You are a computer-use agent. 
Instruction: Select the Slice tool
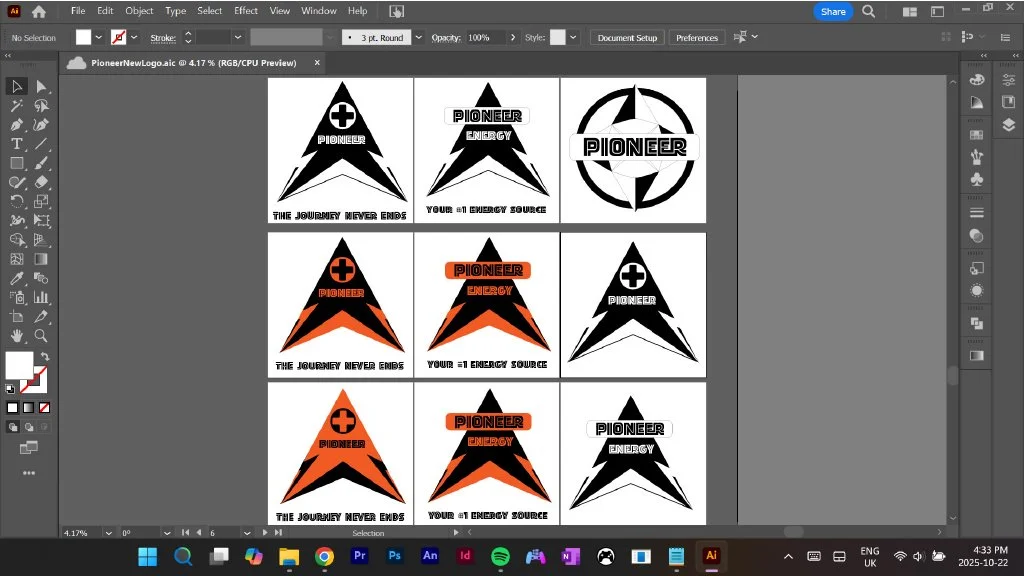point(41,317)
